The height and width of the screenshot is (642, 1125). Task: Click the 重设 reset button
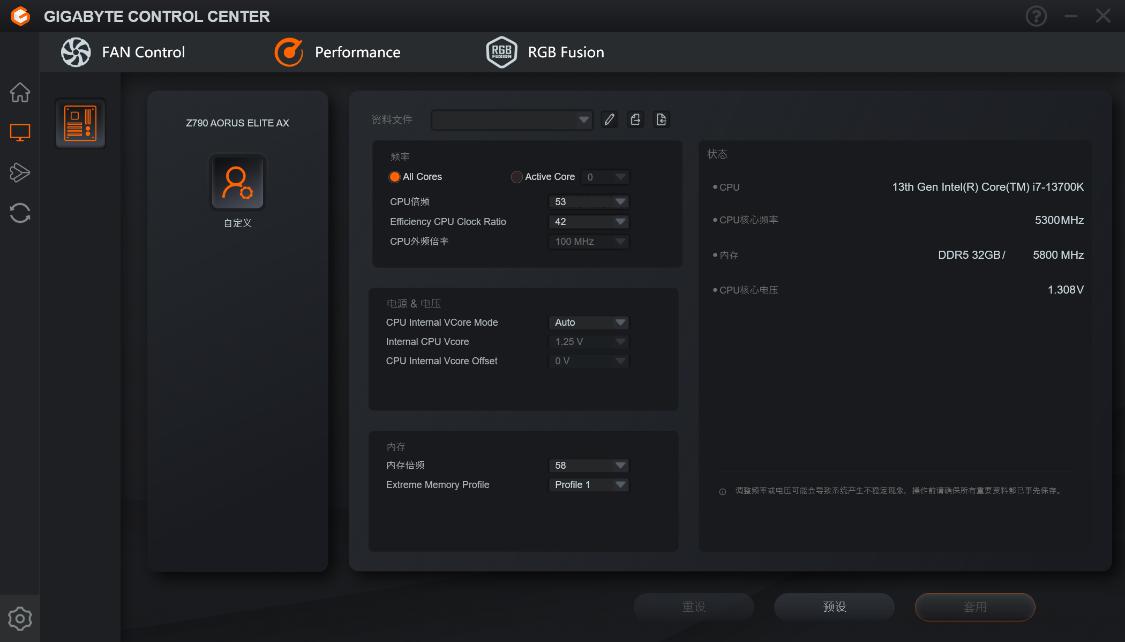pos(693,606)
